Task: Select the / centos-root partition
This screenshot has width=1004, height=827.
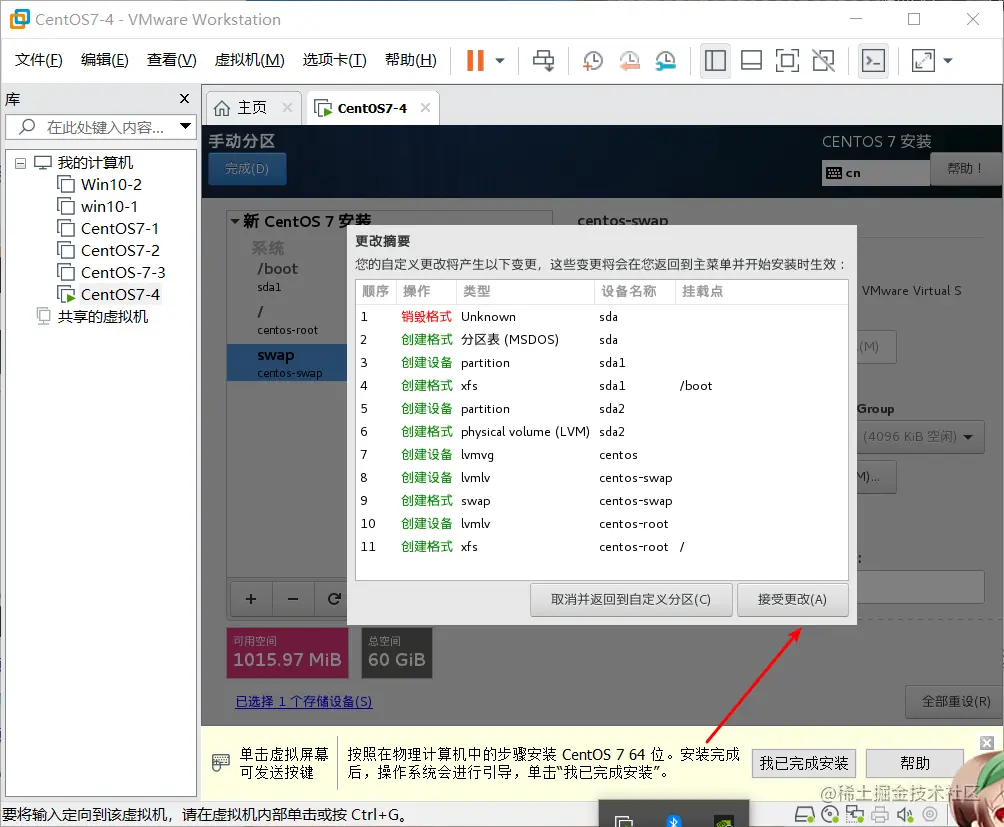Action: tap(287, 320)
